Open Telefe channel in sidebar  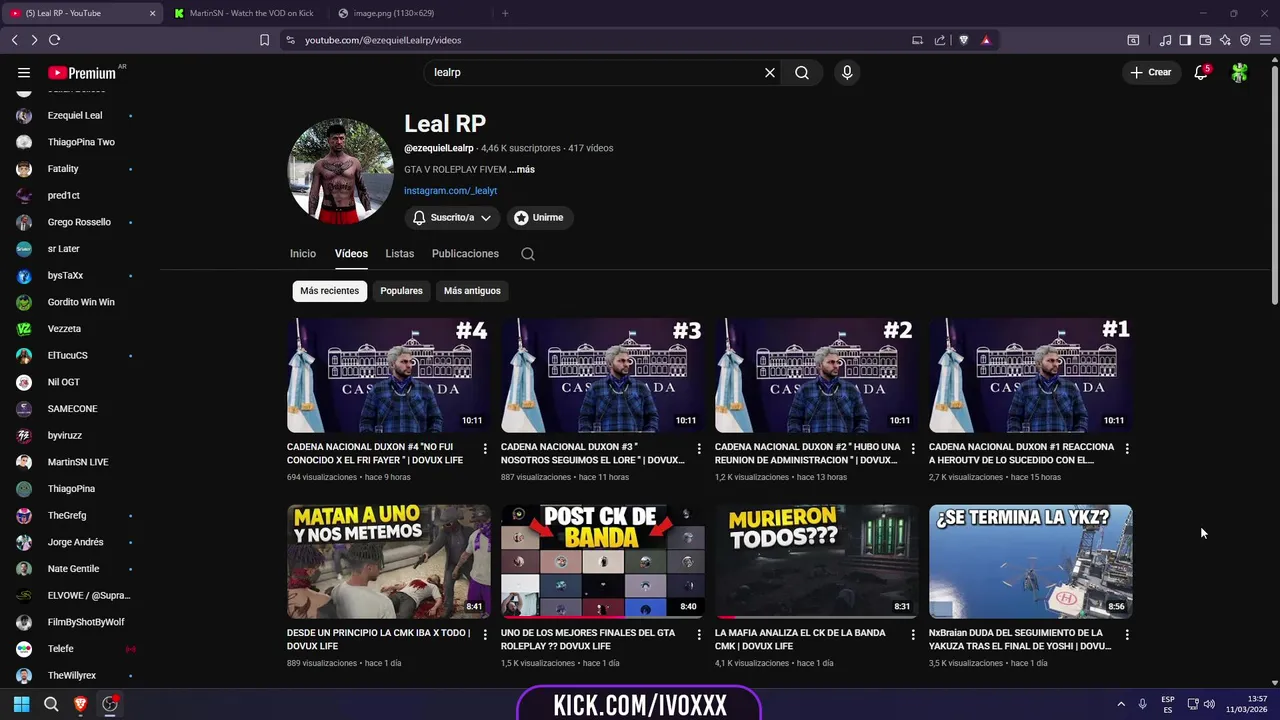(75, 649)
